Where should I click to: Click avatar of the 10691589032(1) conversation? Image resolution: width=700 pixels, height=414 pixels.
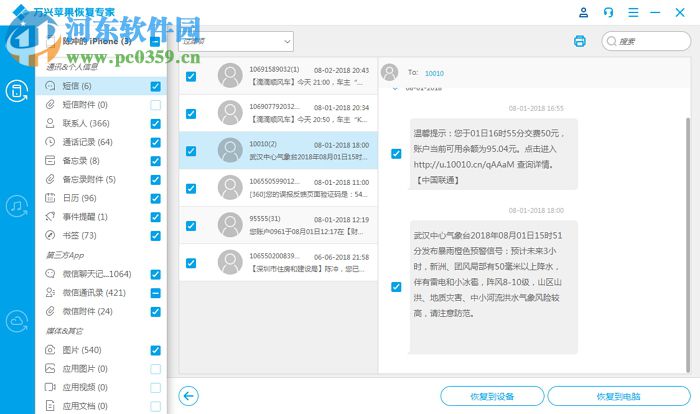(x=230, y=75)
